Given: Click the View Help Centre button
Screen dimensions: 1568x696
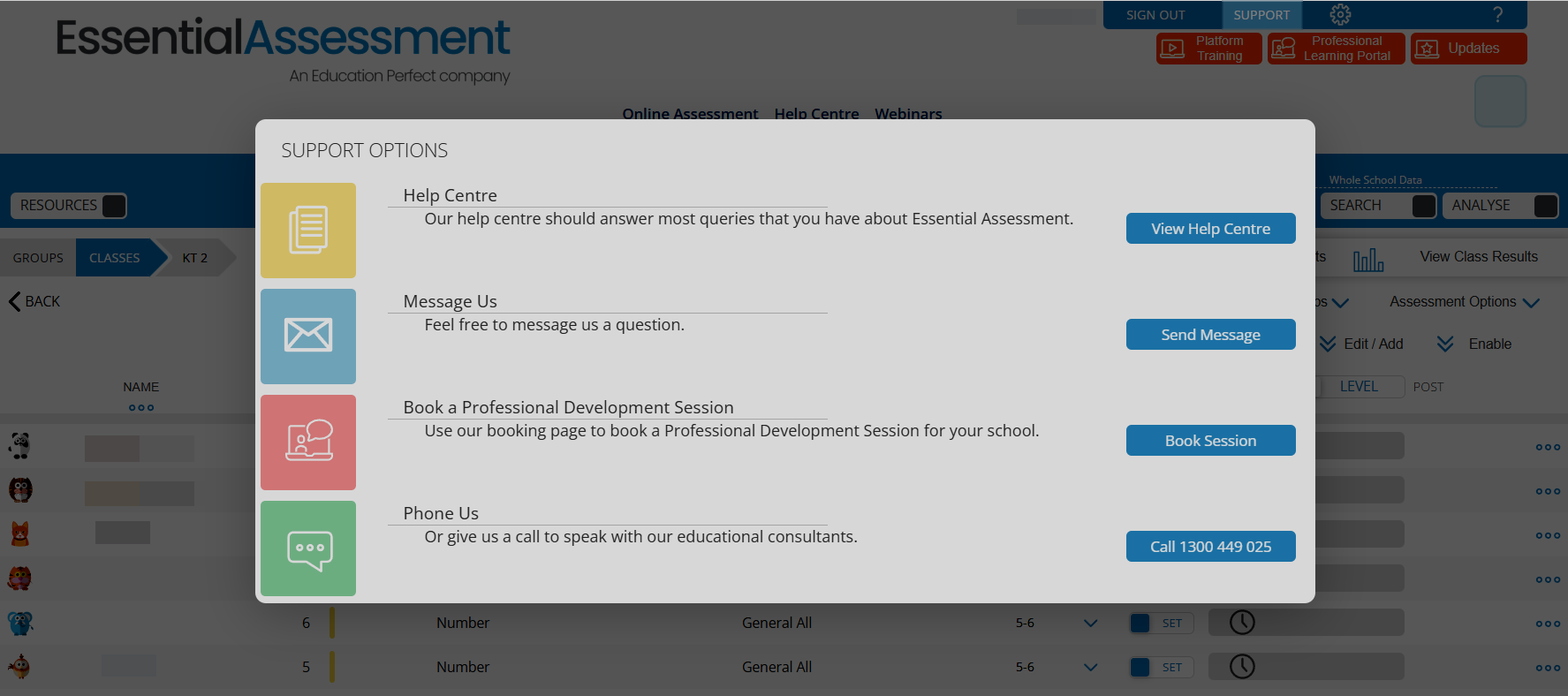Looking at the screenshot, I should pos(1210,229).
